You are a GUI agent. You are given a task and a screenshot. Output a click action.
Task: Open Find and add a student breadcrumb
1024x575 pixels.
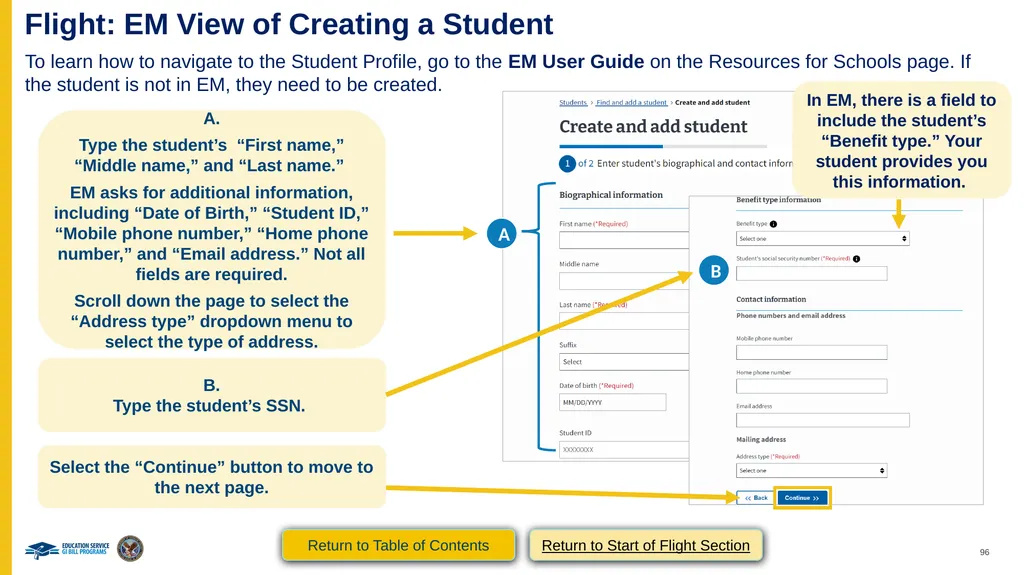pos(632,103)
